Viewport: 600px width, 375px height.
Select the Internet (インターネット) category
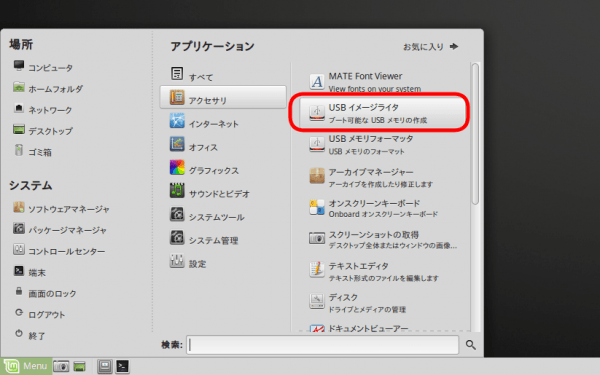click(x=223, y=122)
